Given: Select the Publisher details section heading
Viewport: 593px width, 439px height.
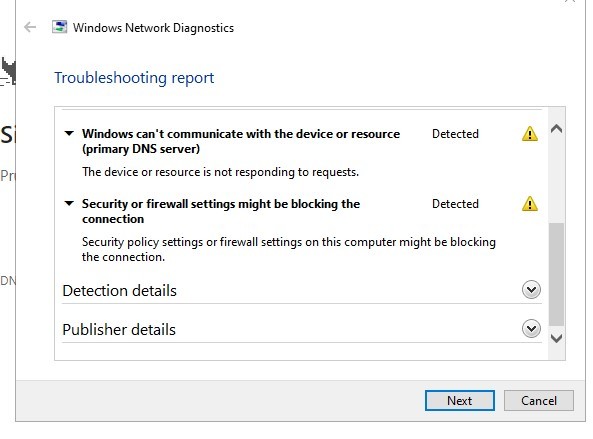Looking at the screenshot, I should point(119,329).
